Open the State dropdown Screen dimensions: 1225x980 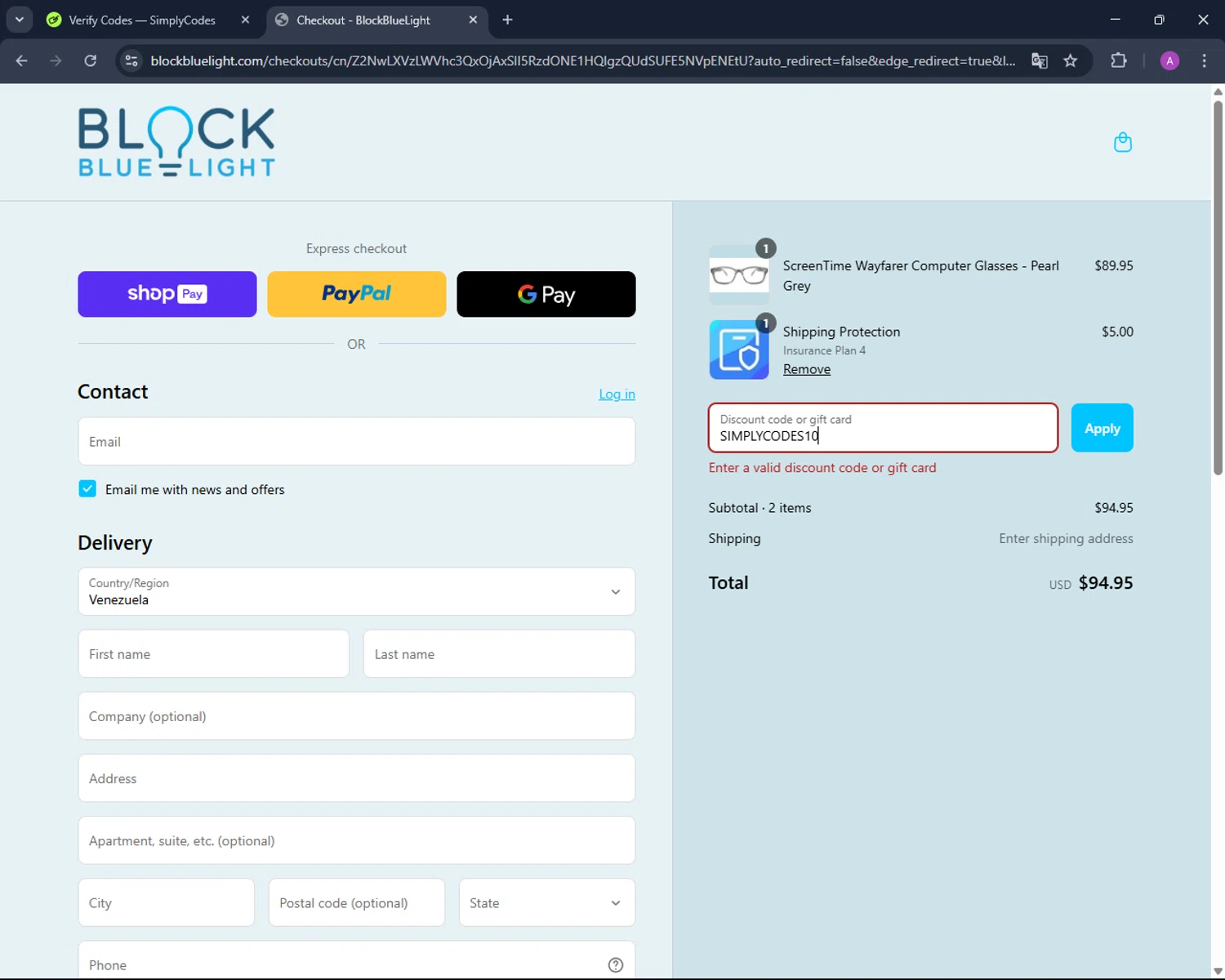[x=547, y=902]
